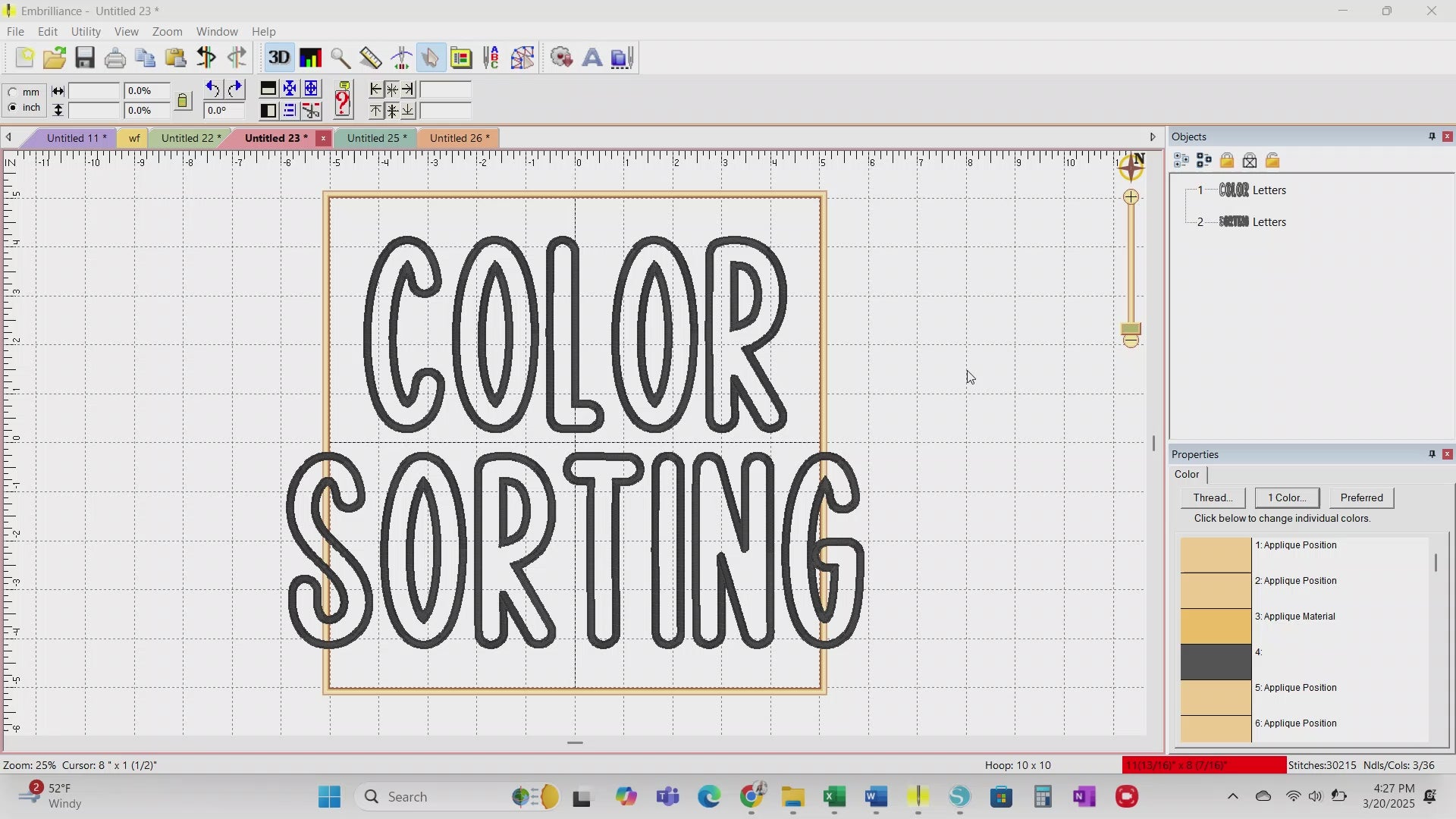Screen dimensions: 1456x819
Task: Open the ABC needle lettering tool
Action: click(491, 58)
